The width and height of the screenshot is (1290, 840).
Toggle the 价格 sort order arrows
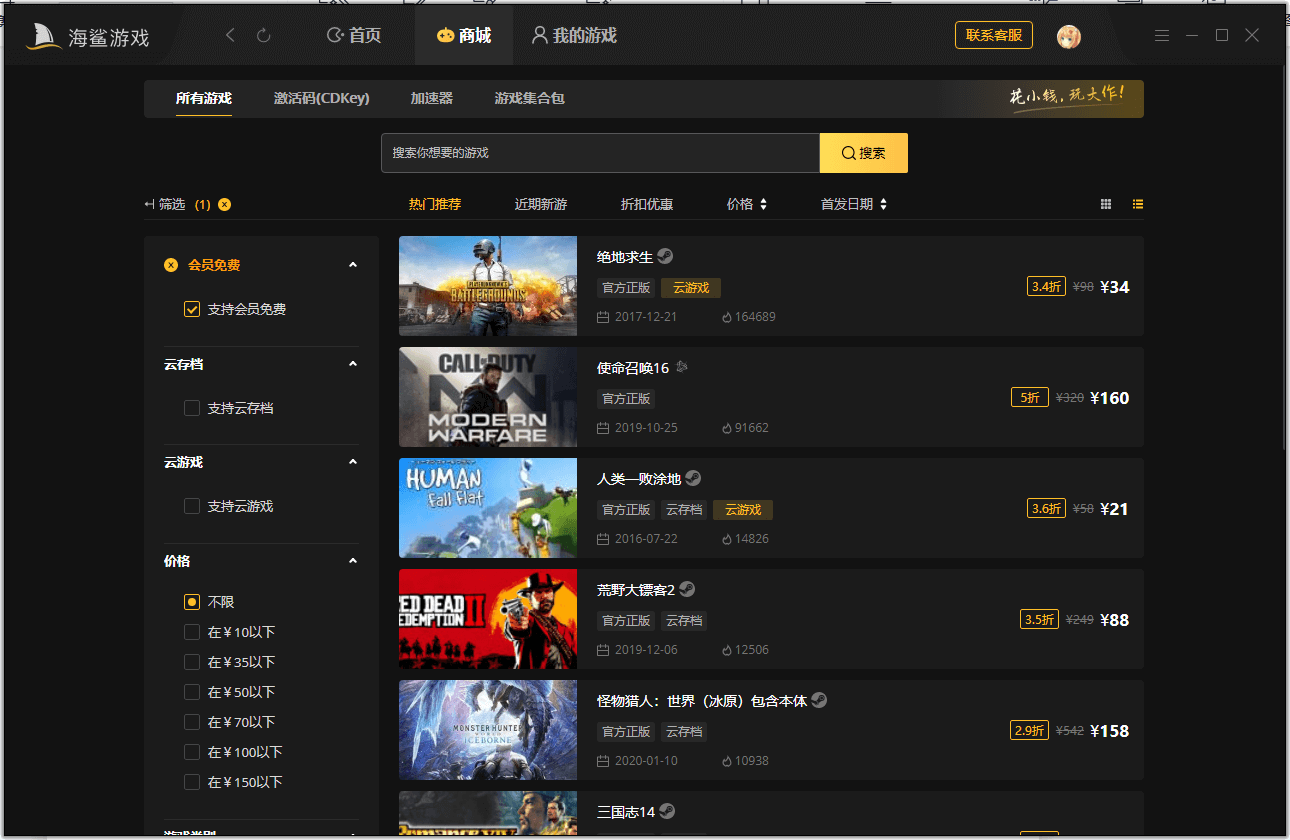(765, 203)
